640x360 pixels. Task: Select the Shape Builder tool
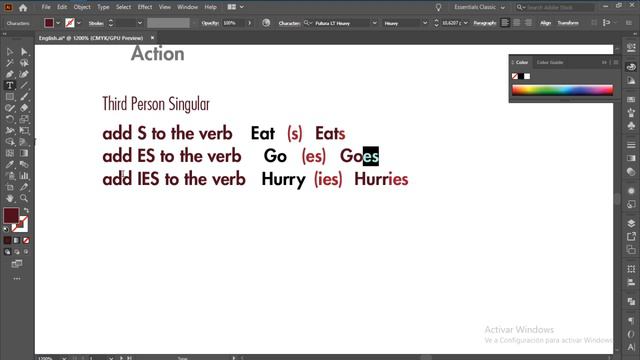click(10, 142)
